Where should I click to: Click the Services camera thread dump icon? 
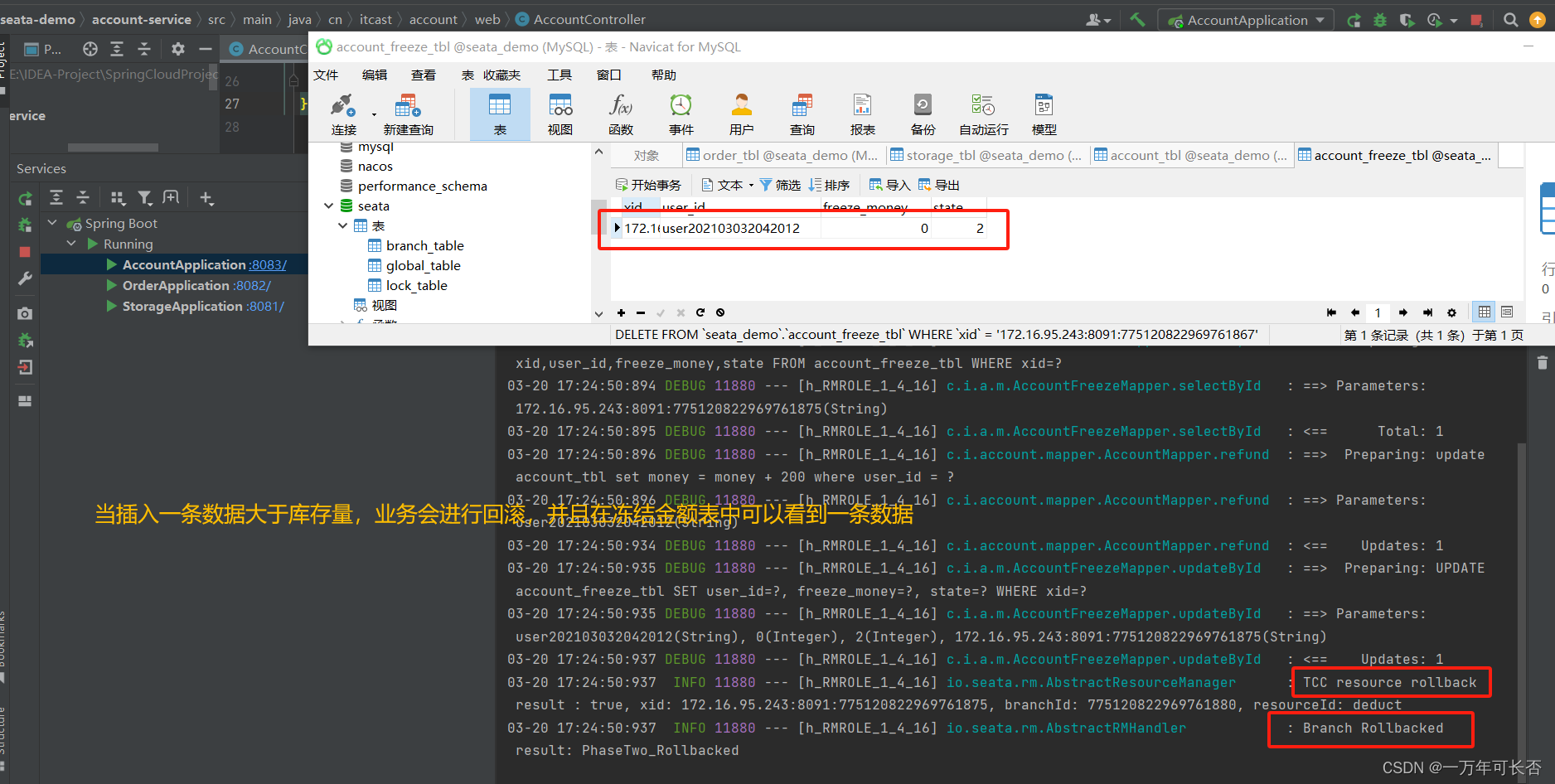(25, 313)
